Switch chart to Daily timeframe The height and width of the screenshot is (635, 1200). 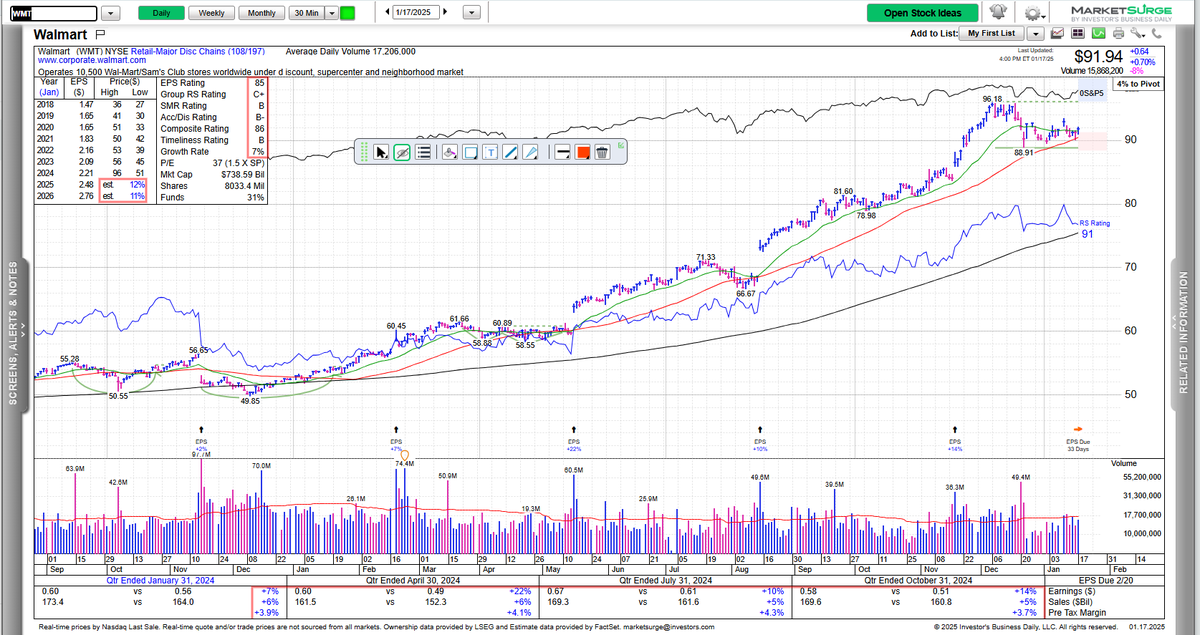pos(160,13)
